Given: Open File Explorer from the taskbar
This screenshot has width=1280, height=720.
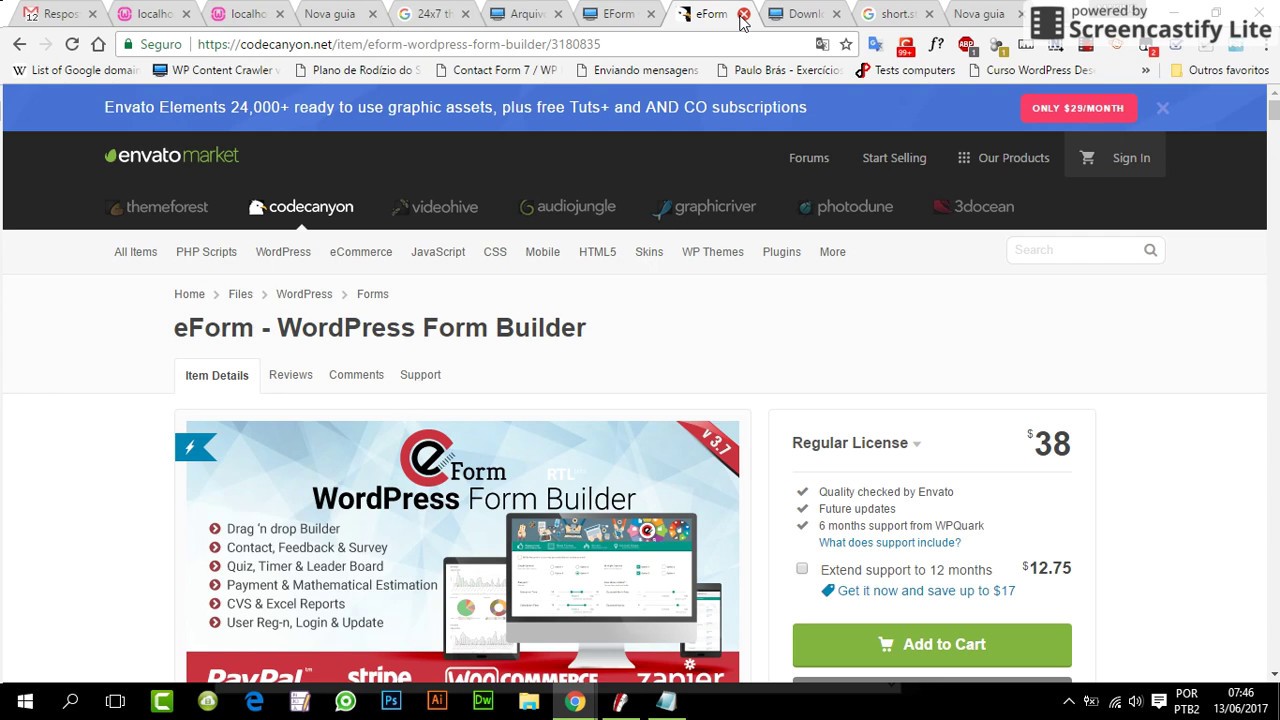Looking at the screenshot, I should [x=529, y=701].
